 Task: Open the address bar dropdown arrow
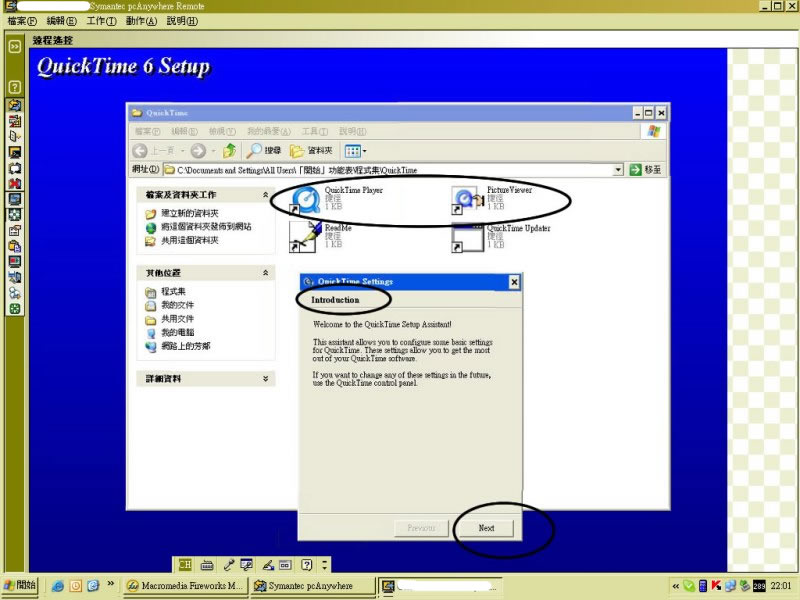coord(618,170)
